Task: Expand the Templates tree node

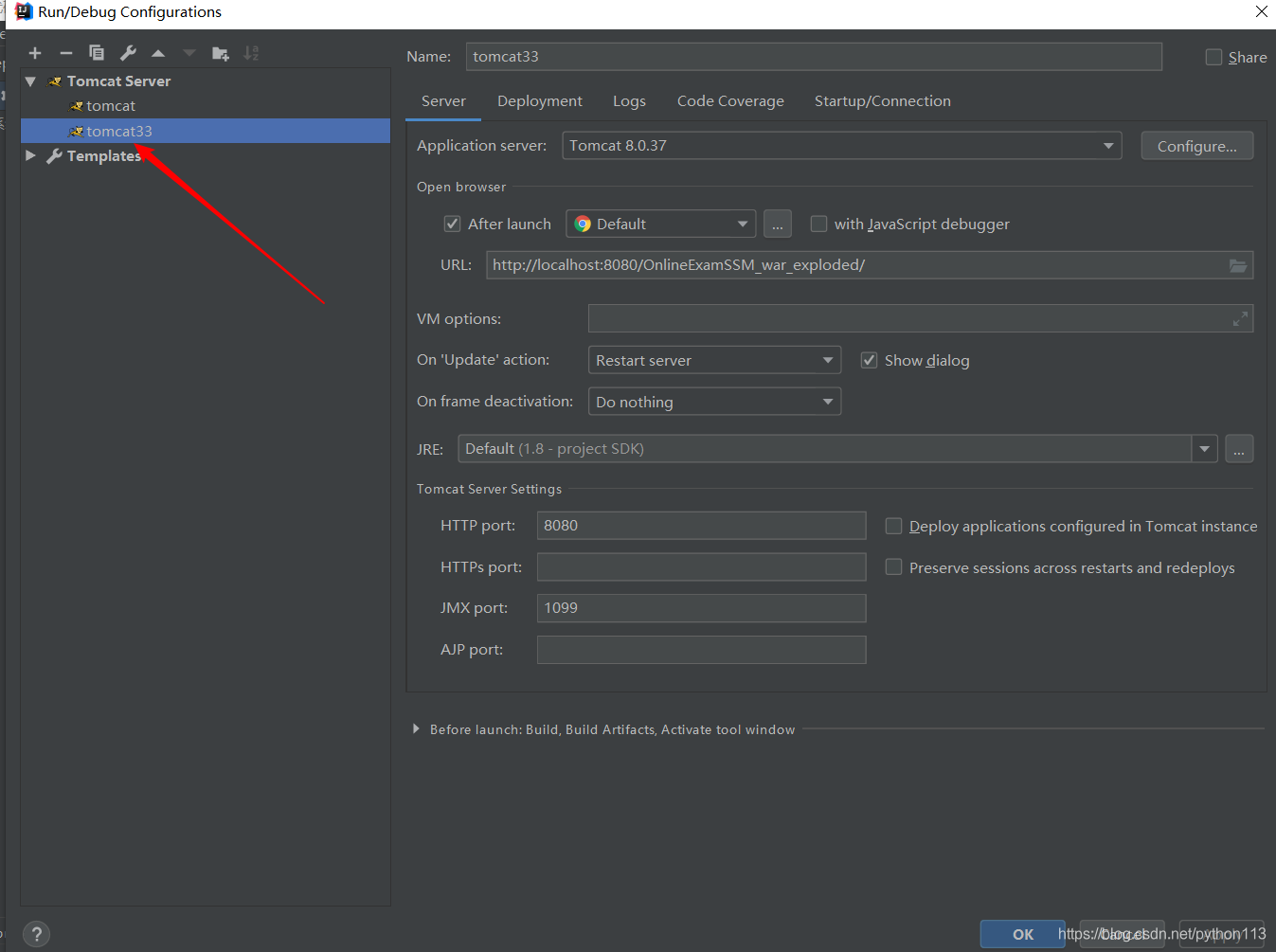Action: click(x=30, y=156)
